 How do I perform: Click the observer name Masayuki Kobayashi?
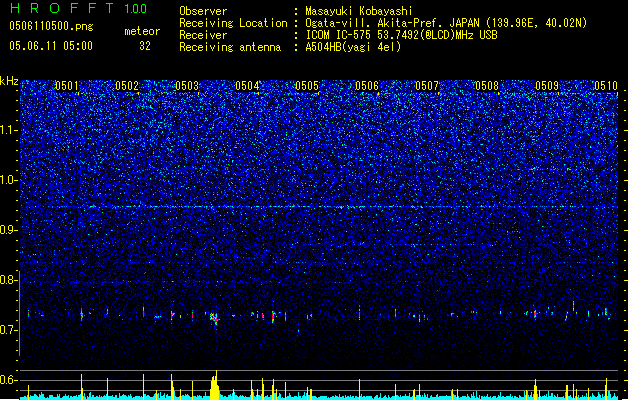[359, 11]
